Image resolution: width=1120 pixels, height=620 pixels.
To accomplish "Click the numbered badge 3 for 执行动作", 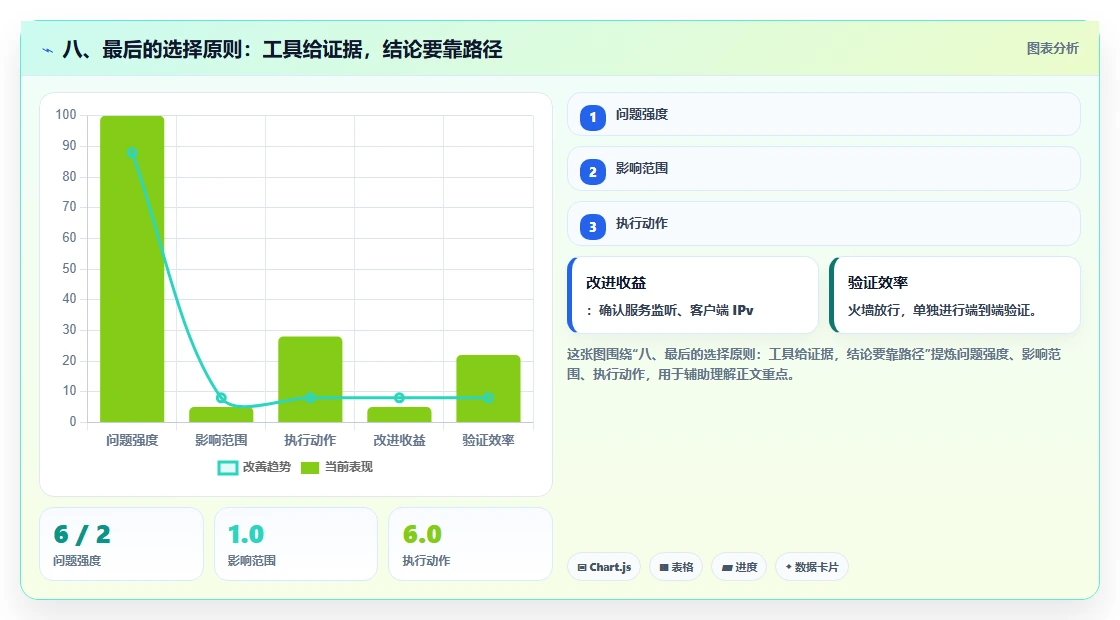I will click(x=593, y=226).
